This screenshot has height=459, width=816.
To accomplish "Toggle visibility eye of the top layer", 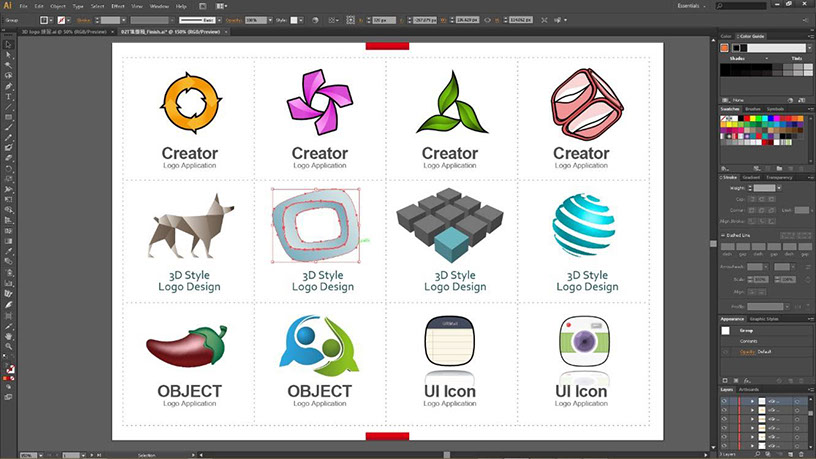I will [724, 400].
